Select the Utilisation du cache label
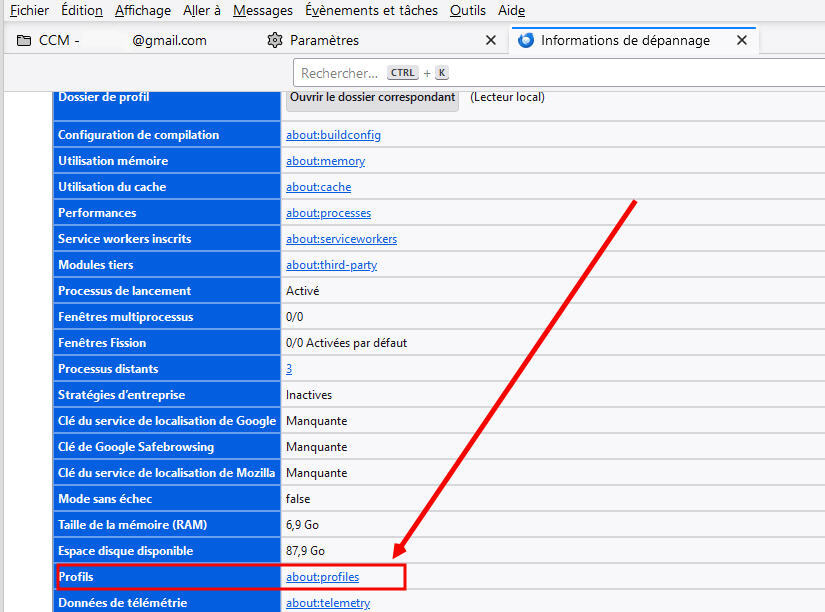 (x=112, y=187)
